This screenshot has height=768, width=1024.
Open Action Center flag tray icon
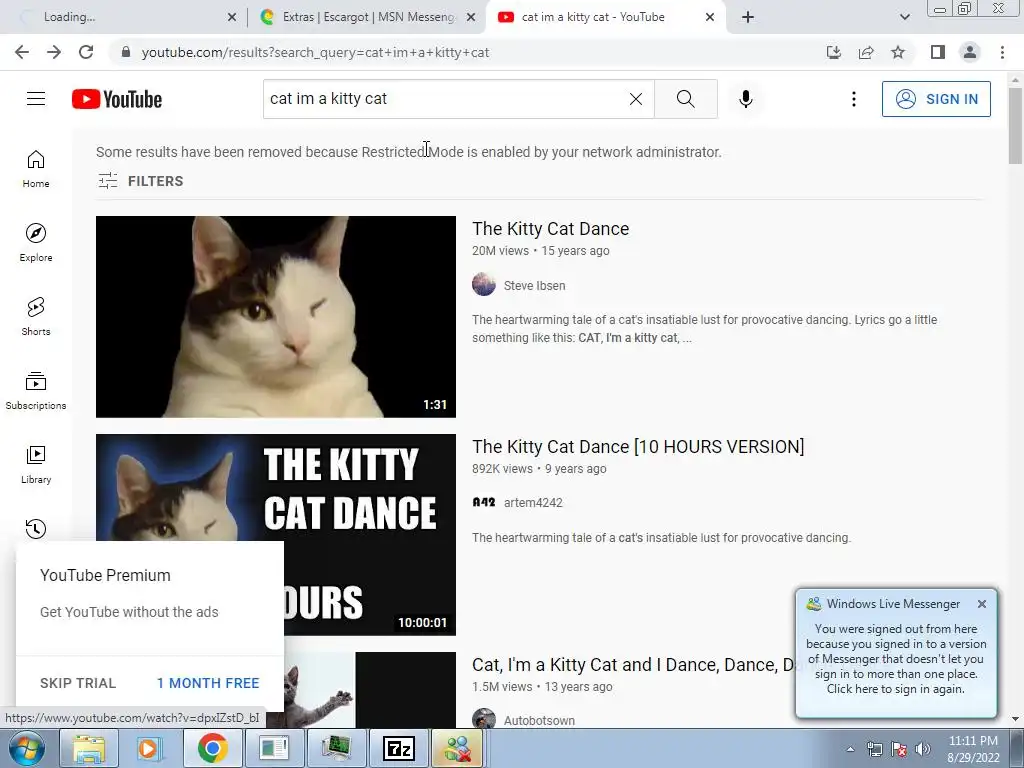[x=899, y=749]
